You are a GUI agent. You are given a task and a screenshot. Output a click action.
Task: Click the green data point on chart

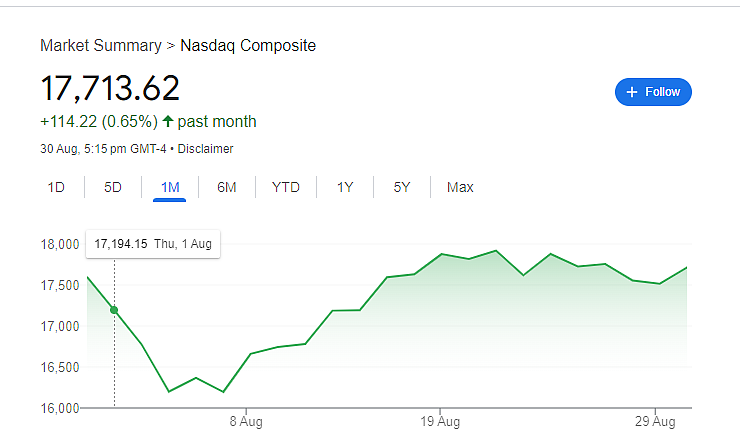pyautogui.click(x=114, y=310)
